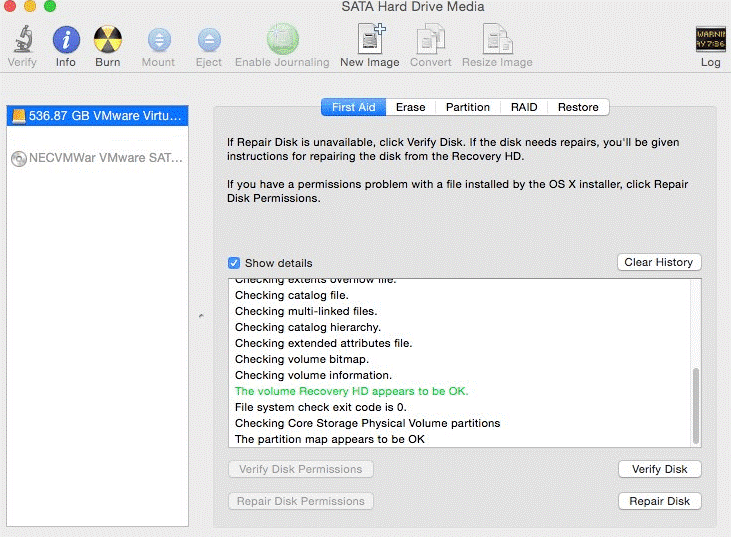
Task: Click the Mount toolbar icon
Action: [159, 40]
